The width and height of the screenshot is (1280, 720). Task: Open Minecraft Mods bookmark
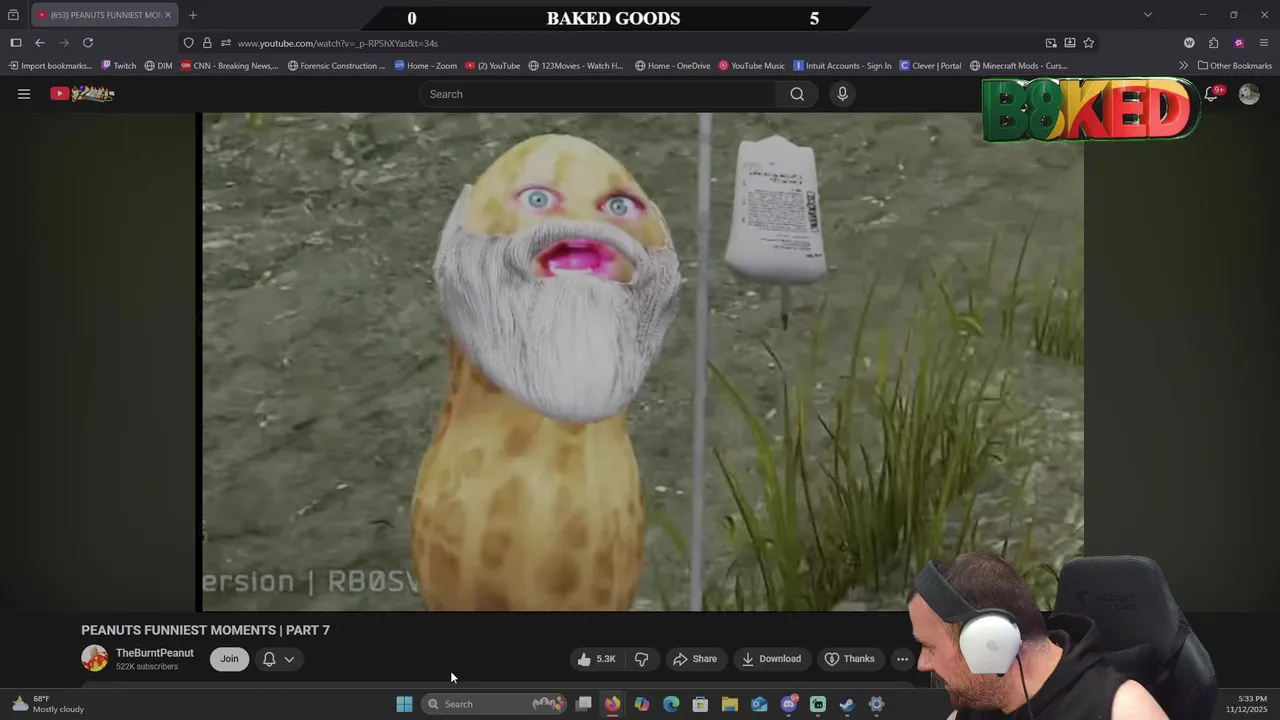coord(1019,66)
